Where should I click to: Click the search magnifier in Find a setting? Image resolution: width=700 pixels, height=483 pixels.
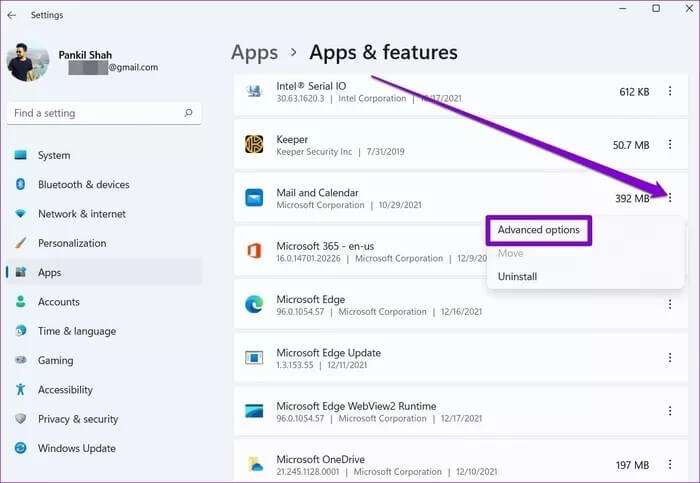188,112
